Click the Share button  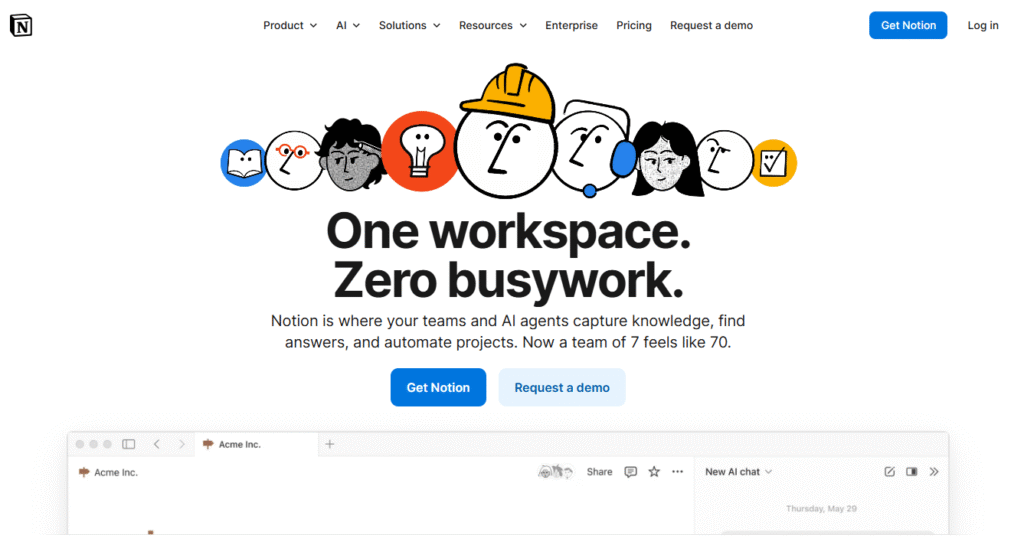[x=600, y=471]
